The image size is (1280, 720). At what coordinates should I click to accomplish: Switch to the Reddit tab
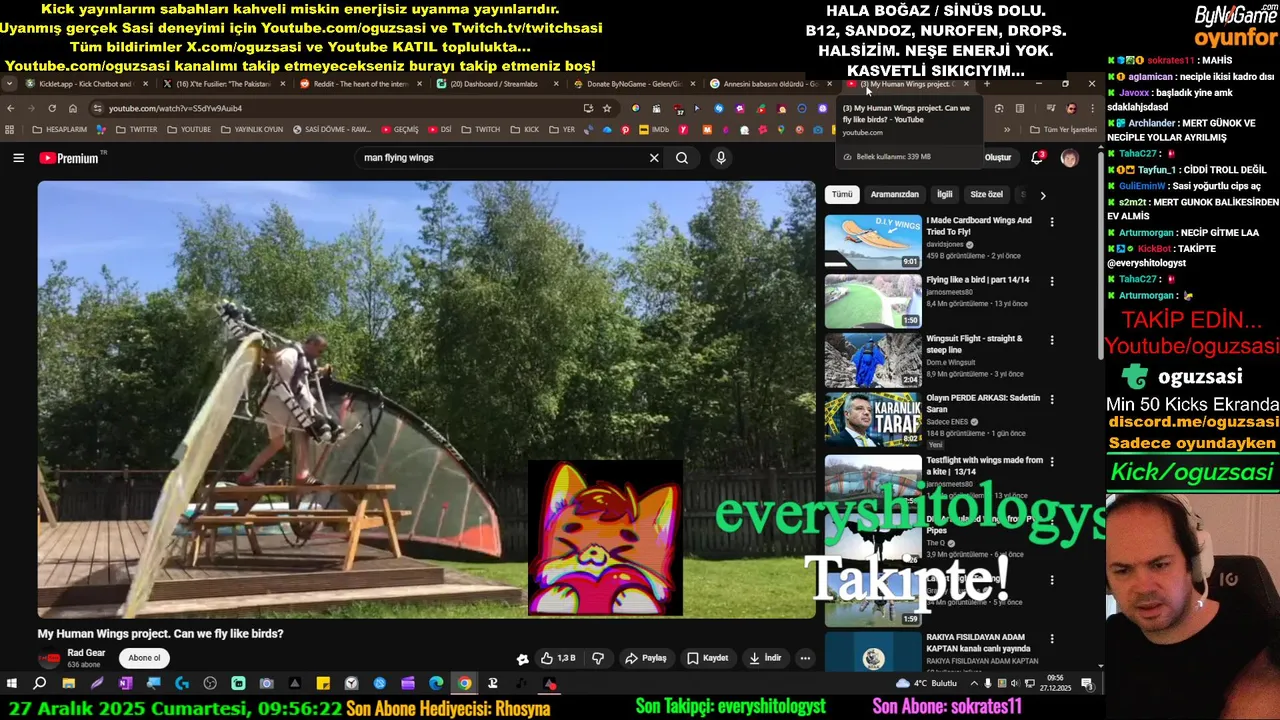360,84
